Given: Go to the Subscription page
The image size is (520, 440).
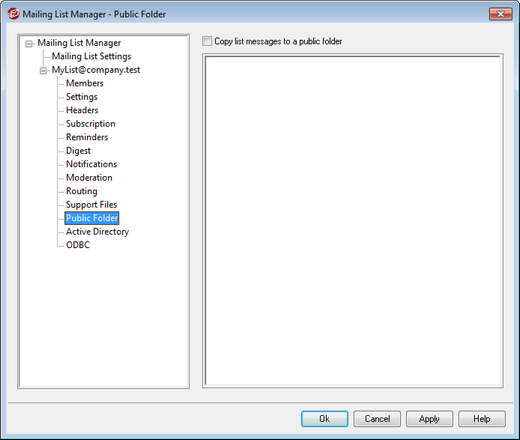Looking at the screenshot, I should pyautogui.click(x=91, y=124).
